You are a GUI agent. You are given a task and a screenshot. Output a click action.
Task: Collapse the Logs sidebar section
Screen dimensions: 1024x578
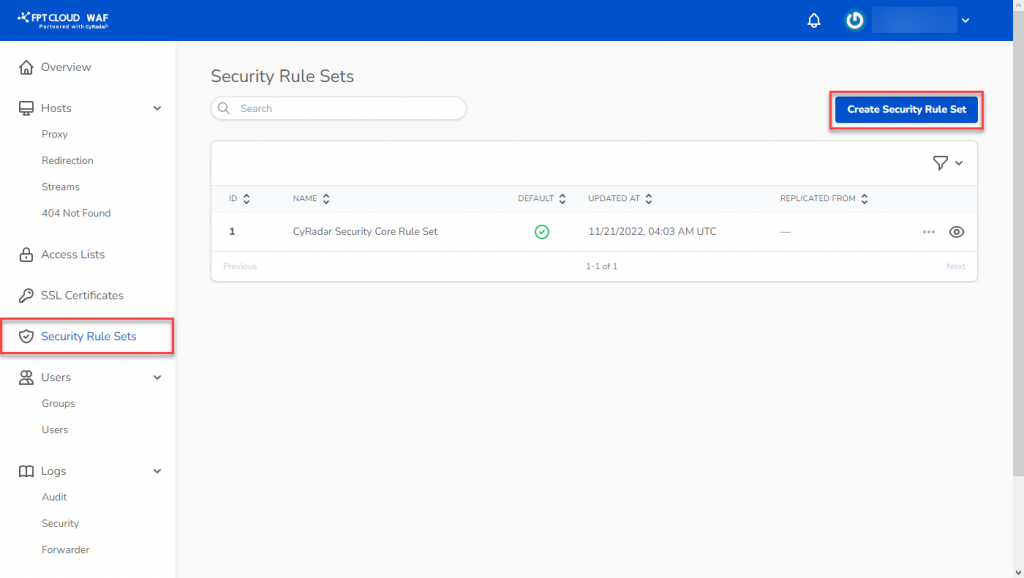click(157, 471)
